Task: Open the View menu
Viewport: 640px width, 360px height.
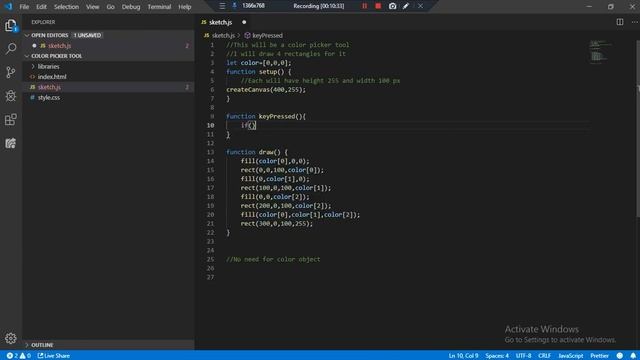Action: click(x=93, y=7)
